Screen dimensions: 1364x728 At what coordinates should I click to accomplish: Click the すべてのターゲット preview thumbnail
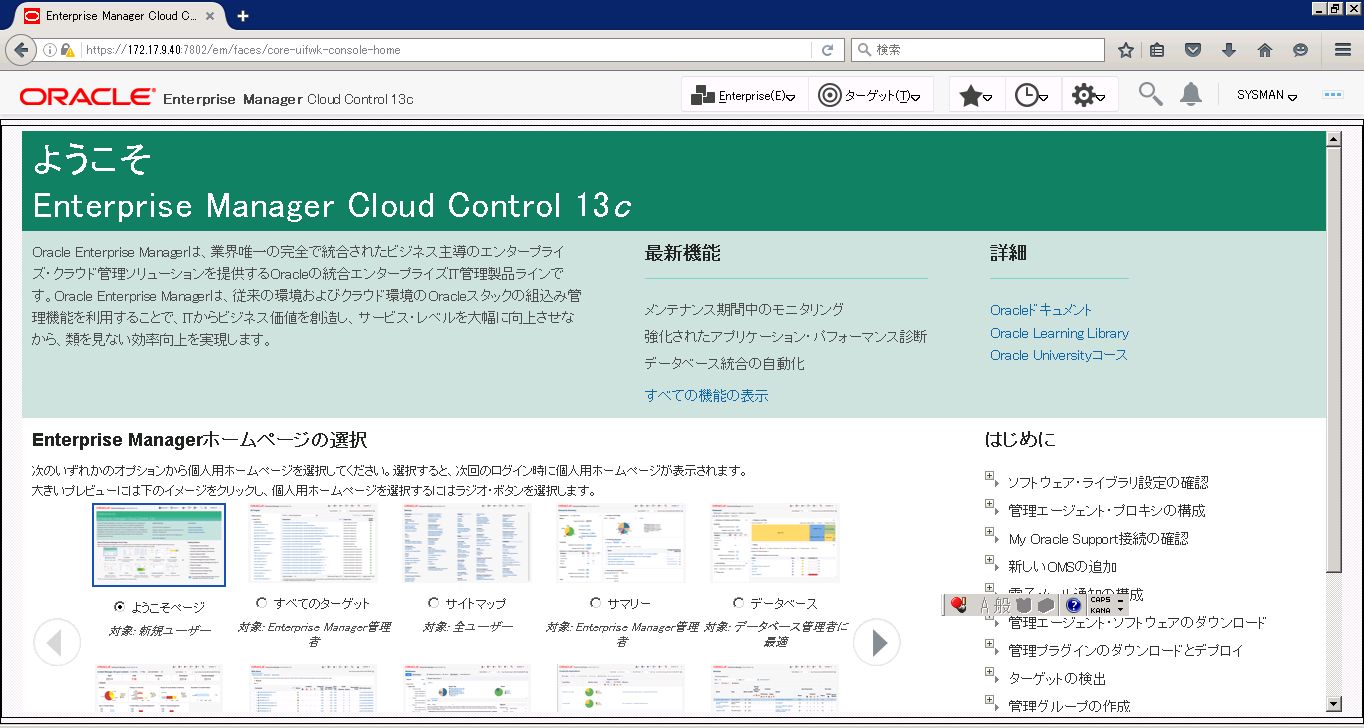pos(313,543)
